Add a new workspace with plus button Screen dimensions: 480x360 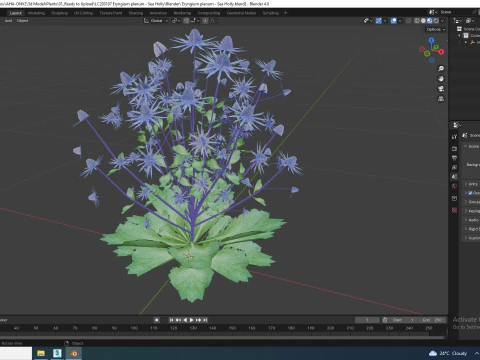pos(285,13)
